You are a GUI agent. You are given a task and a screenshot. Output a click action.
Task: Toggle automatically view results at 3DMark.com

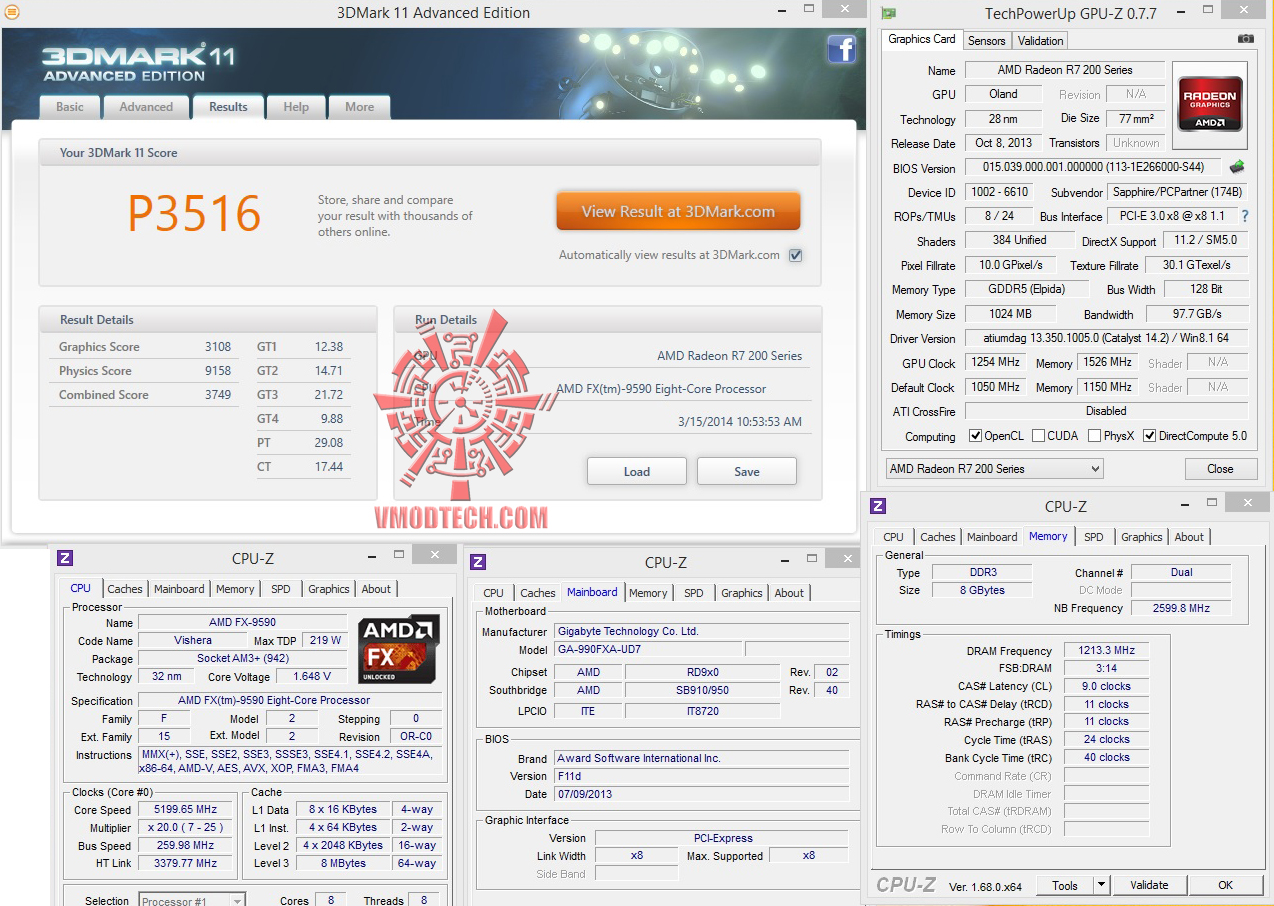pyautogui.click(x=795, y=255)
